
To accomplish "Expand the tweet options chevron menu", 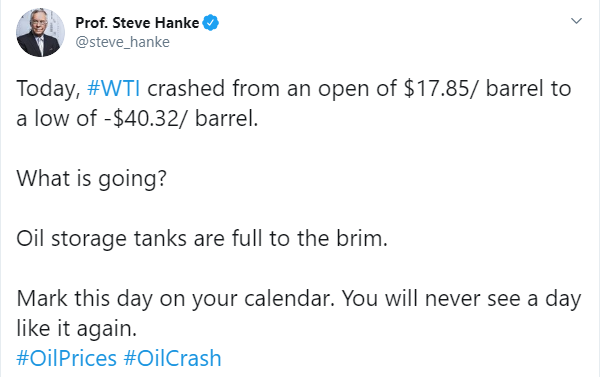I will pos(576,21).
